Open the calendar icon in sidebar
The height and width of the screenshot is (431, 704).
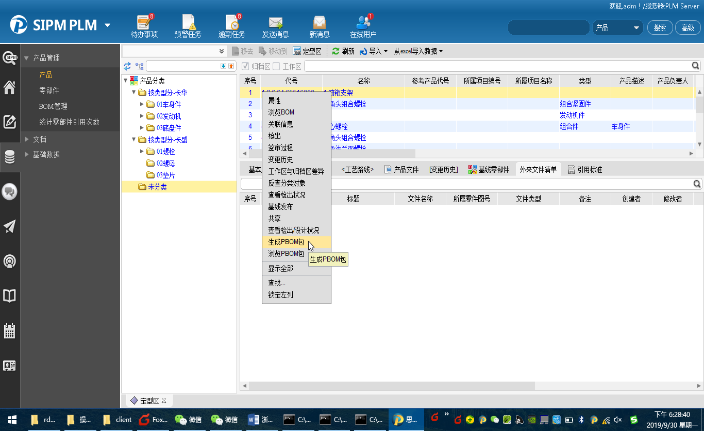point(10,329)
